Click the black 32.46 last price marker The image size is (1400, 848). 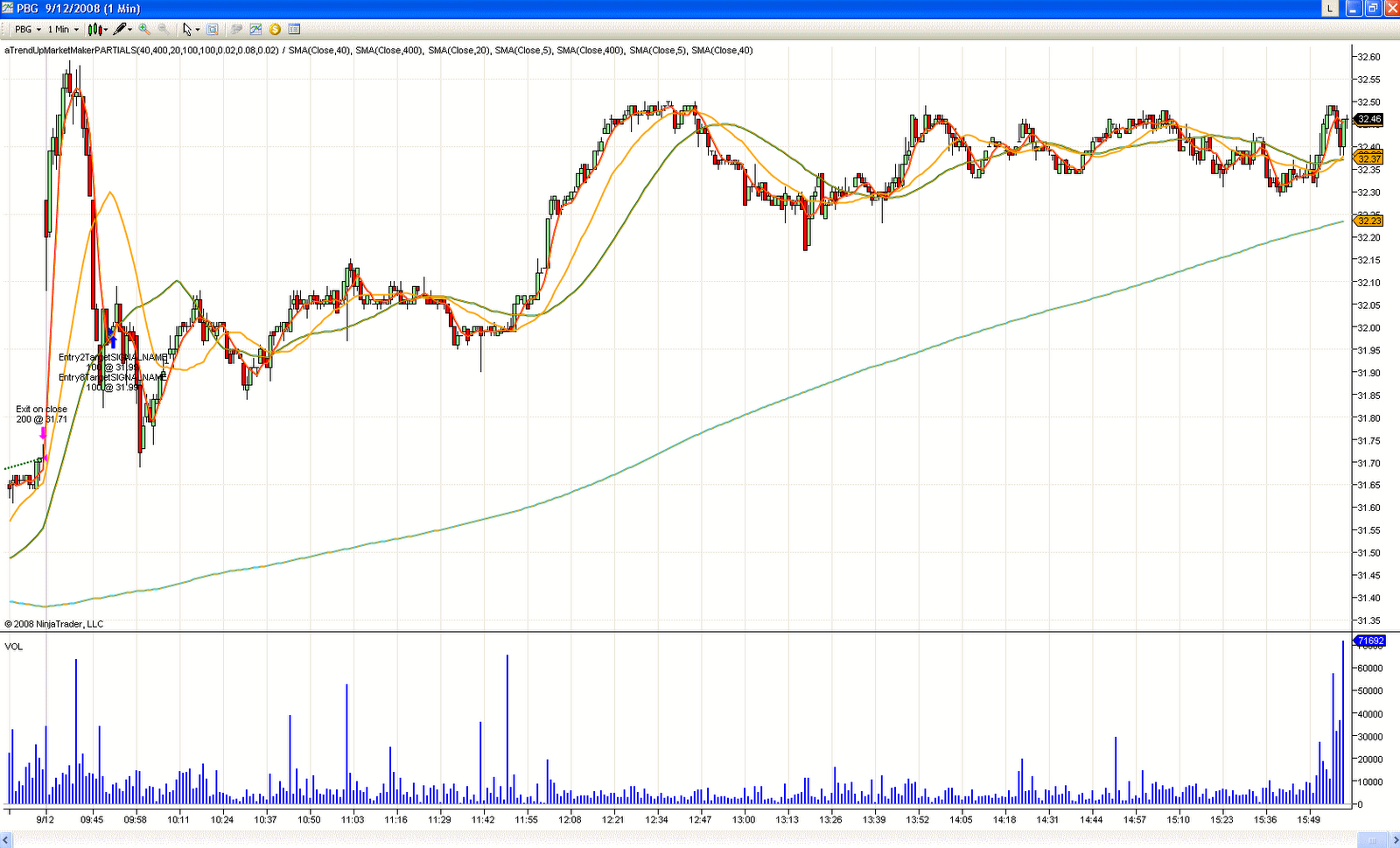pos(1369,119)
